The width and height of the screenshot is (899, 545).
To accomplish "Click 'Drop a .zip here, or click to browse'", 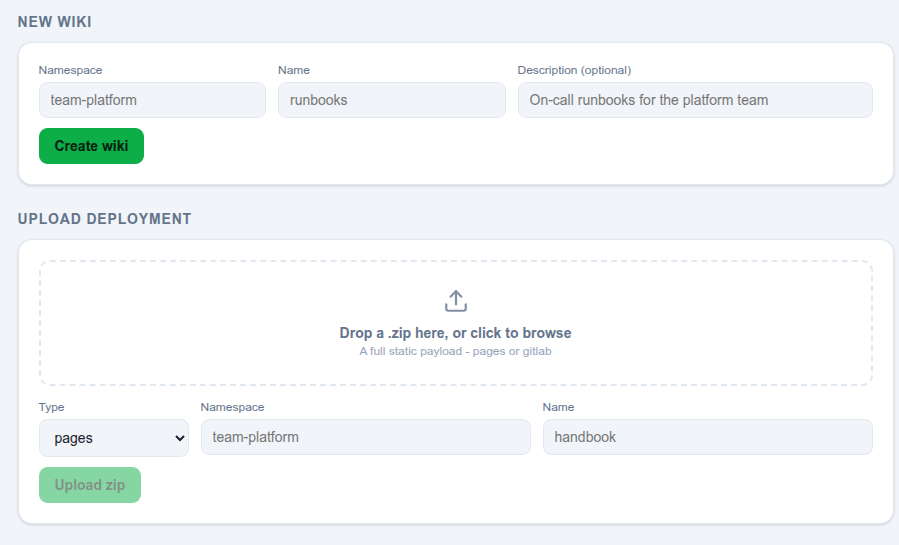I will point(455,333).
